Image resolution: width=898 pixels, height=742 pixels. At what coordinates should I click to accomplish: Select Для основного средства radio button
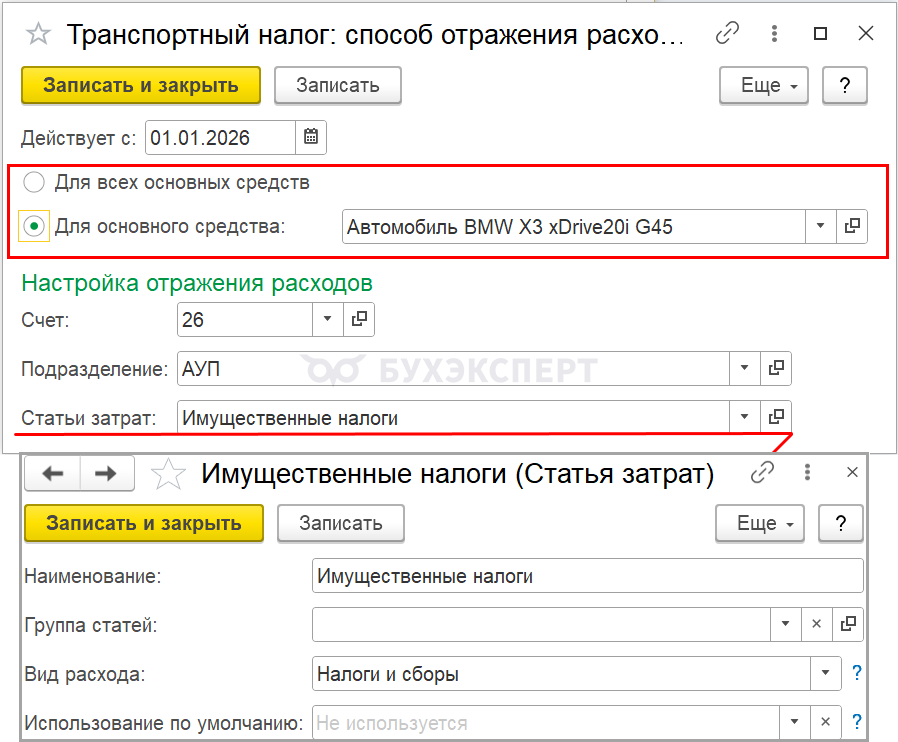coord(35,227)
